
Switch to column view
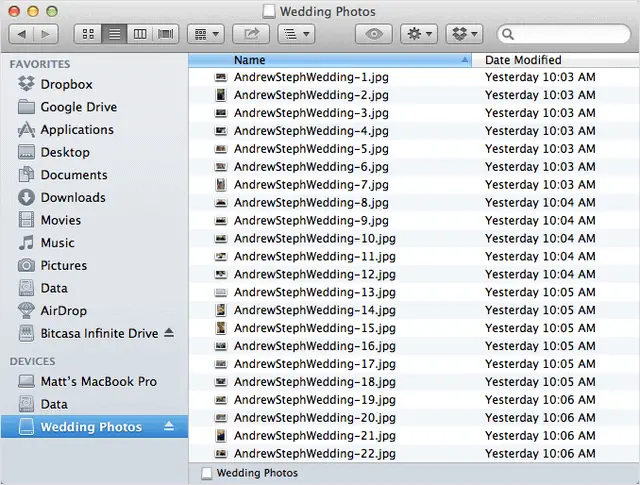[140, 34]
